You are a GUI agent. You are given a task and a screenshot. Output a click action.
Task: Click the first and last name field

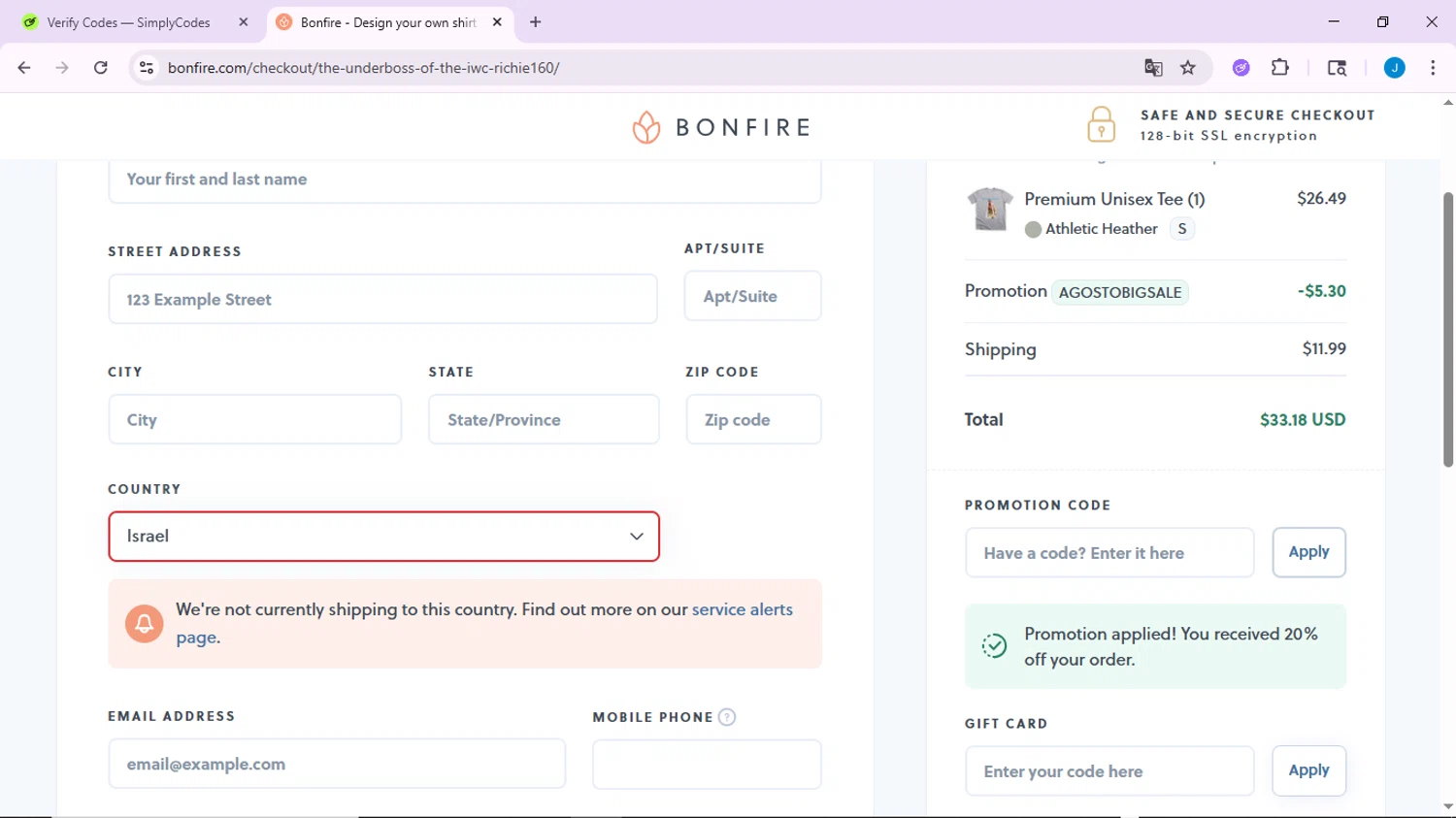click(x=465, y=180)
